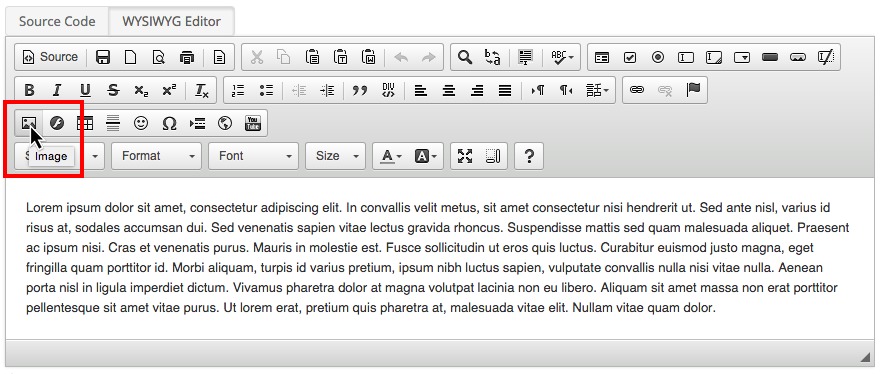Toggle Subscript formatting
The width and height of the screenshot is (882, 374).
(141, 90)
